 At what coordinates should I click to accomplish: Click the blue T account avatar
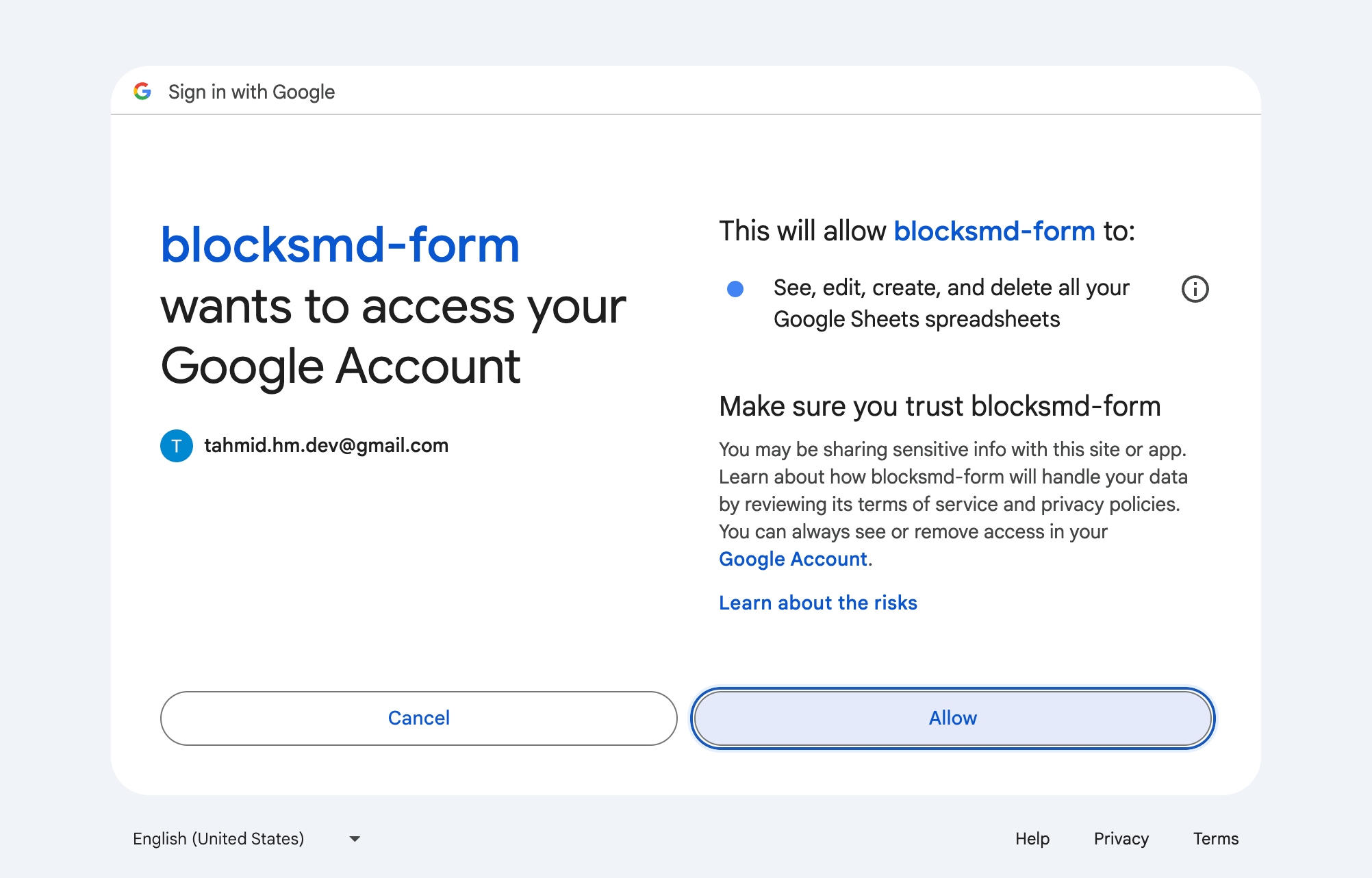click(x=177, y=446)
